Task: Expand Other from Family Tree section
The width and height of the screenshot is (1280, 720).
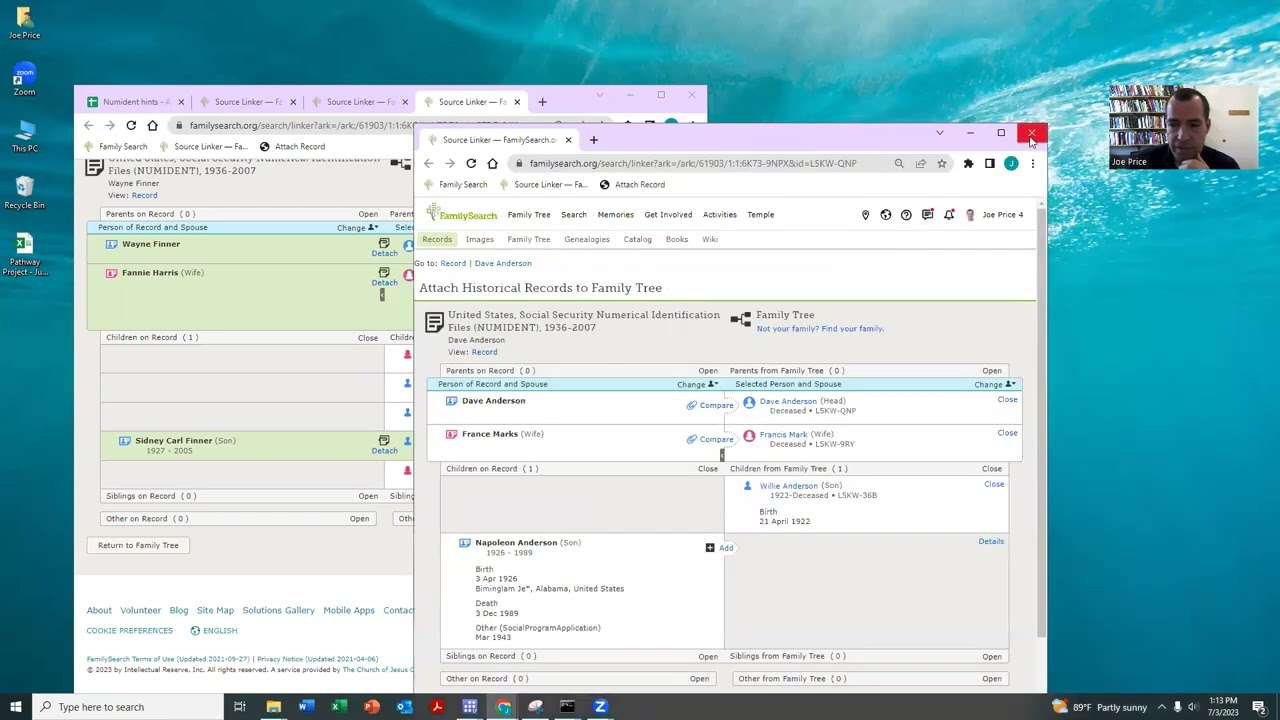Action: [x=992, y=679]
